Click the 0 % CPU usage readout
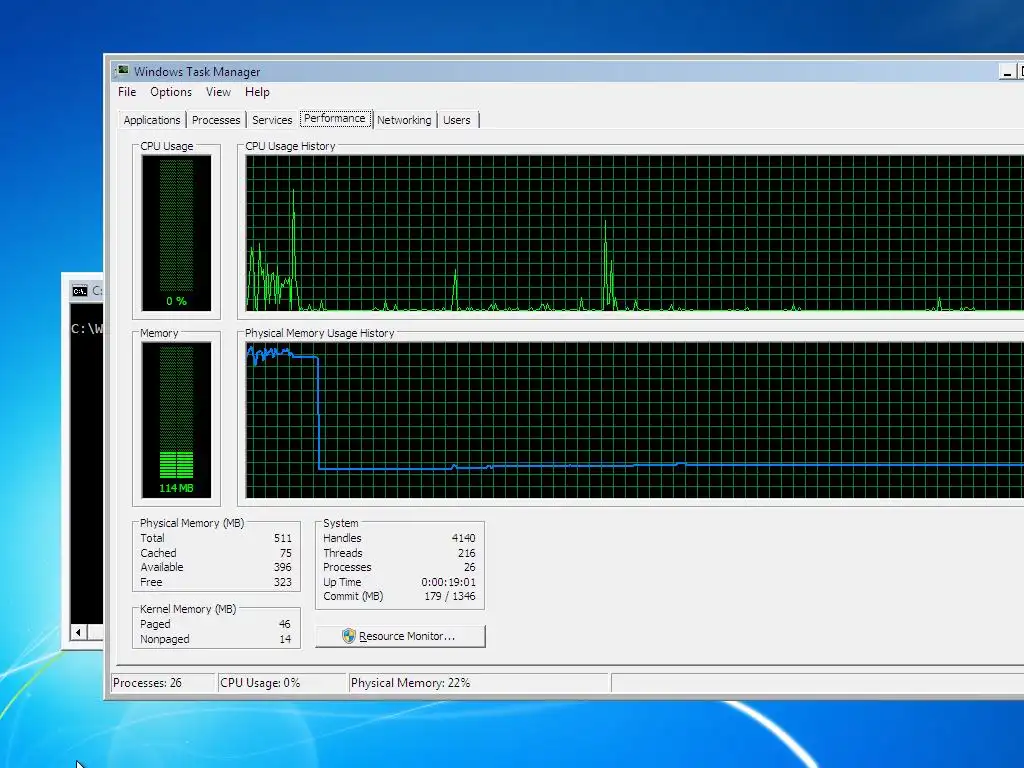Image resolution: width=1024 pixels, height=768 pixels. pyautogui.click(x=176, y=301)
